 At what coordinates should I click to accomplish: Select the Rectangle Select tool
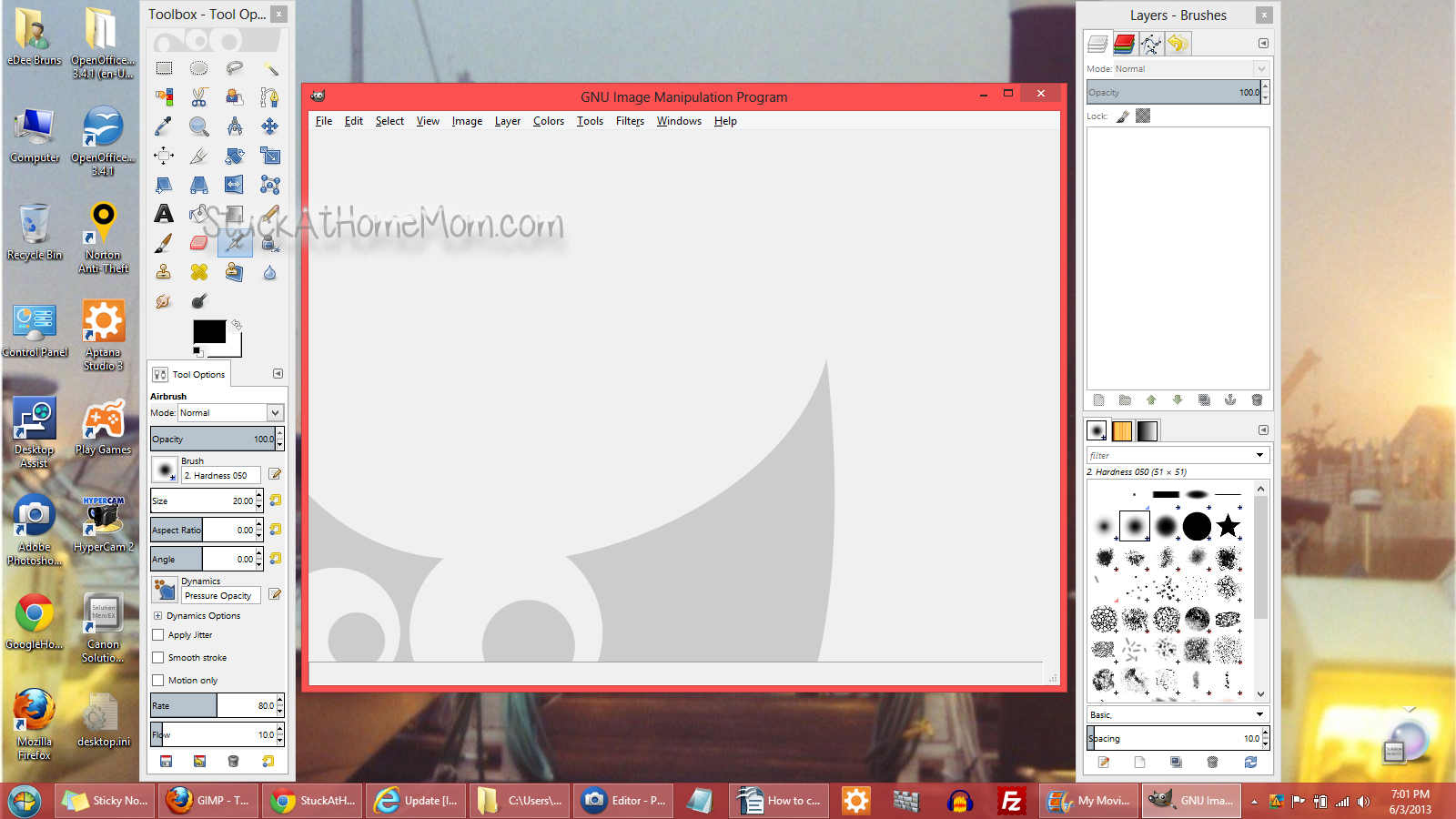tap(164, 68)
